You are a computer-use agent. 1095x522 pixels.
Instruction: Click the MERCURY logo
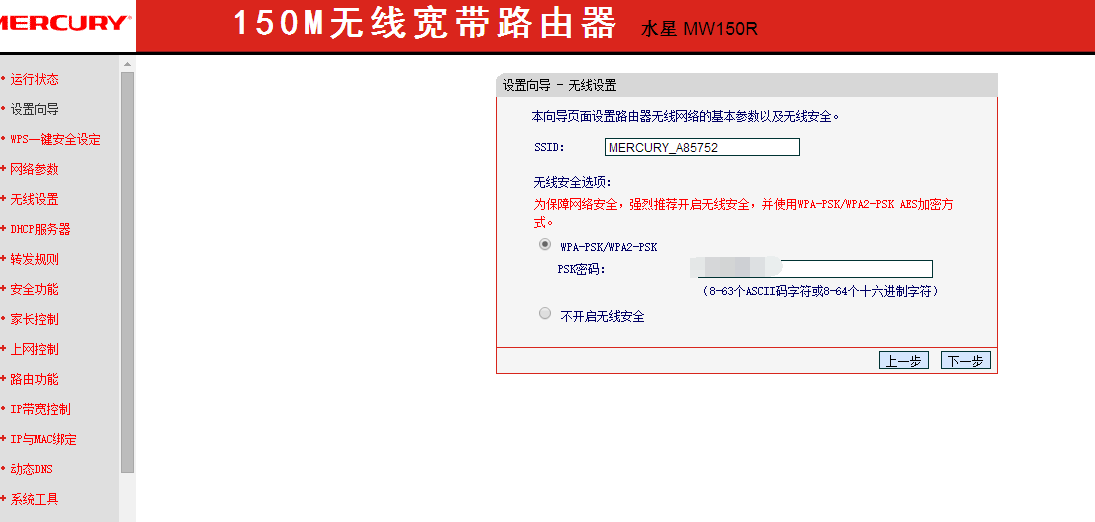(x=65, y=24)
